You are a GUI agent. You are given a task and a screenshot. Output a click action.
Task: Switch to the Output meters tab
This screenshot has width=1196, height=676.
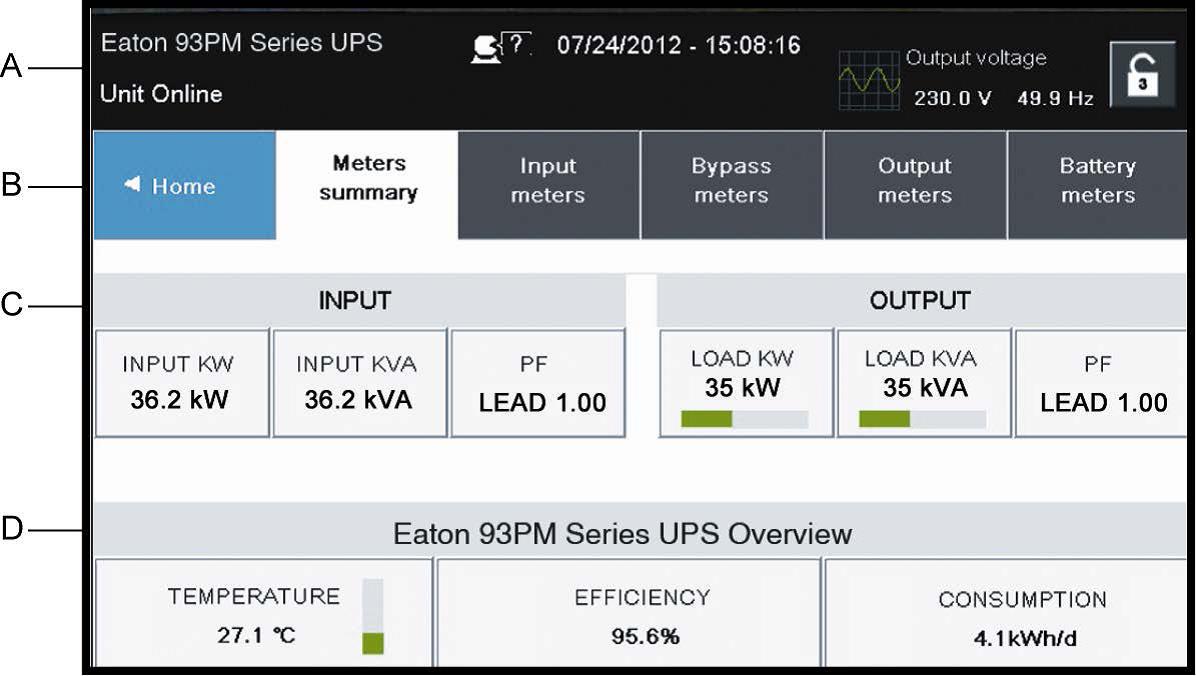(x=915, y=185)
